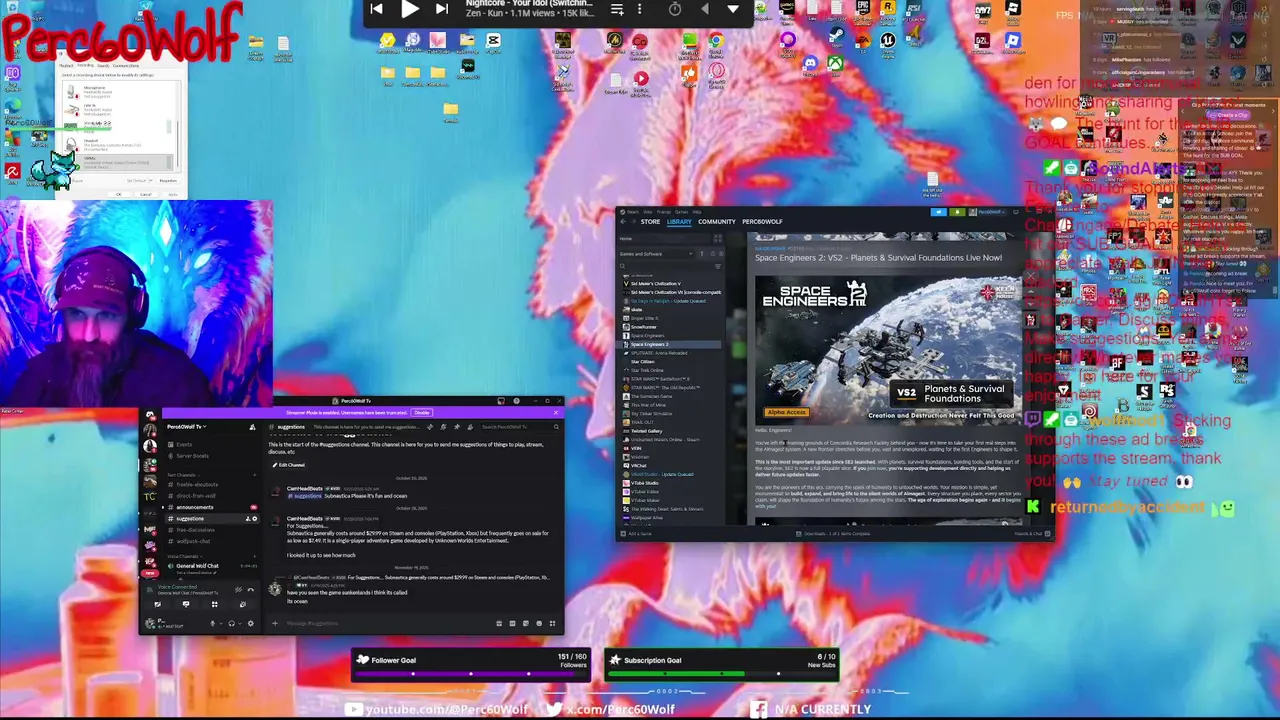Select Sniper Elite 5 in Steam library
This screenshot has width=1280, height=720.
(645, 318)
